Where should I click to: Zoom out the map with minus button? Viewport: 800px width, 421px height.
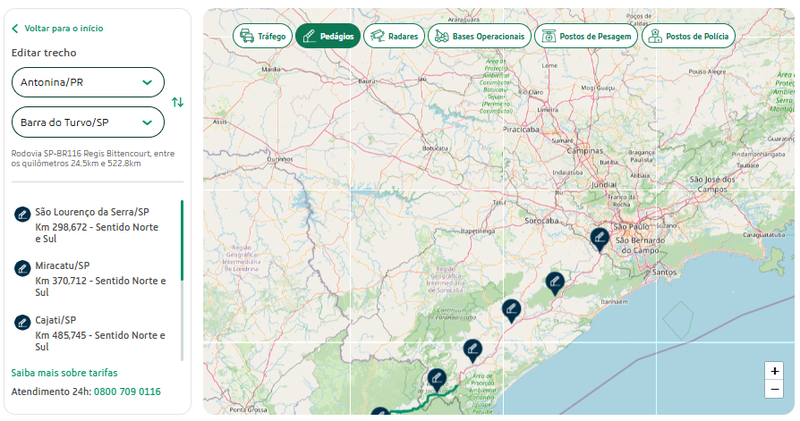coord(774,390)
